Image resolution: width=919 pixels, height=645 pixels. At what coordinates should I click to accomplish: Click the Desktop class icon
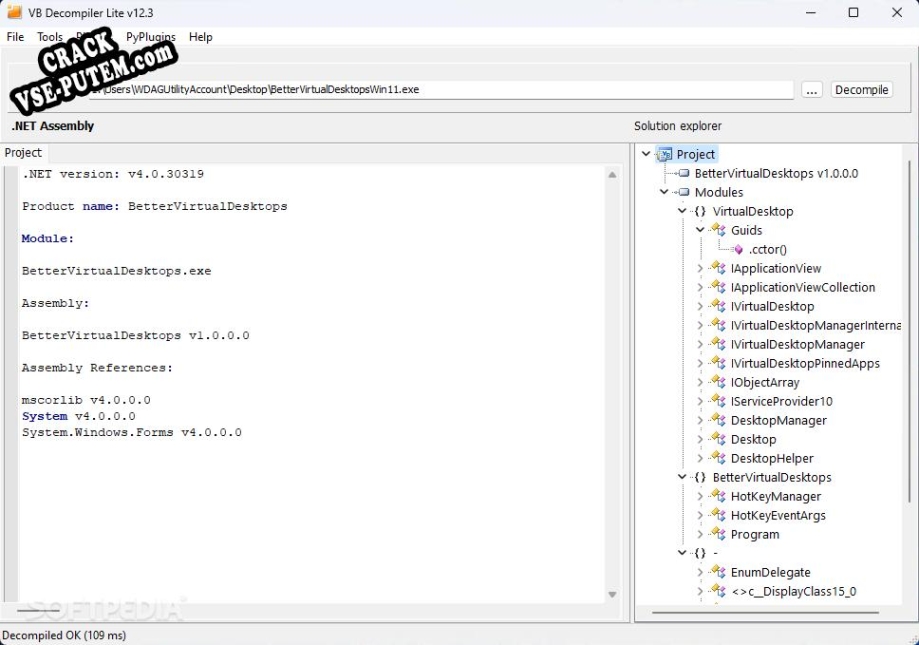click(719, 439)
